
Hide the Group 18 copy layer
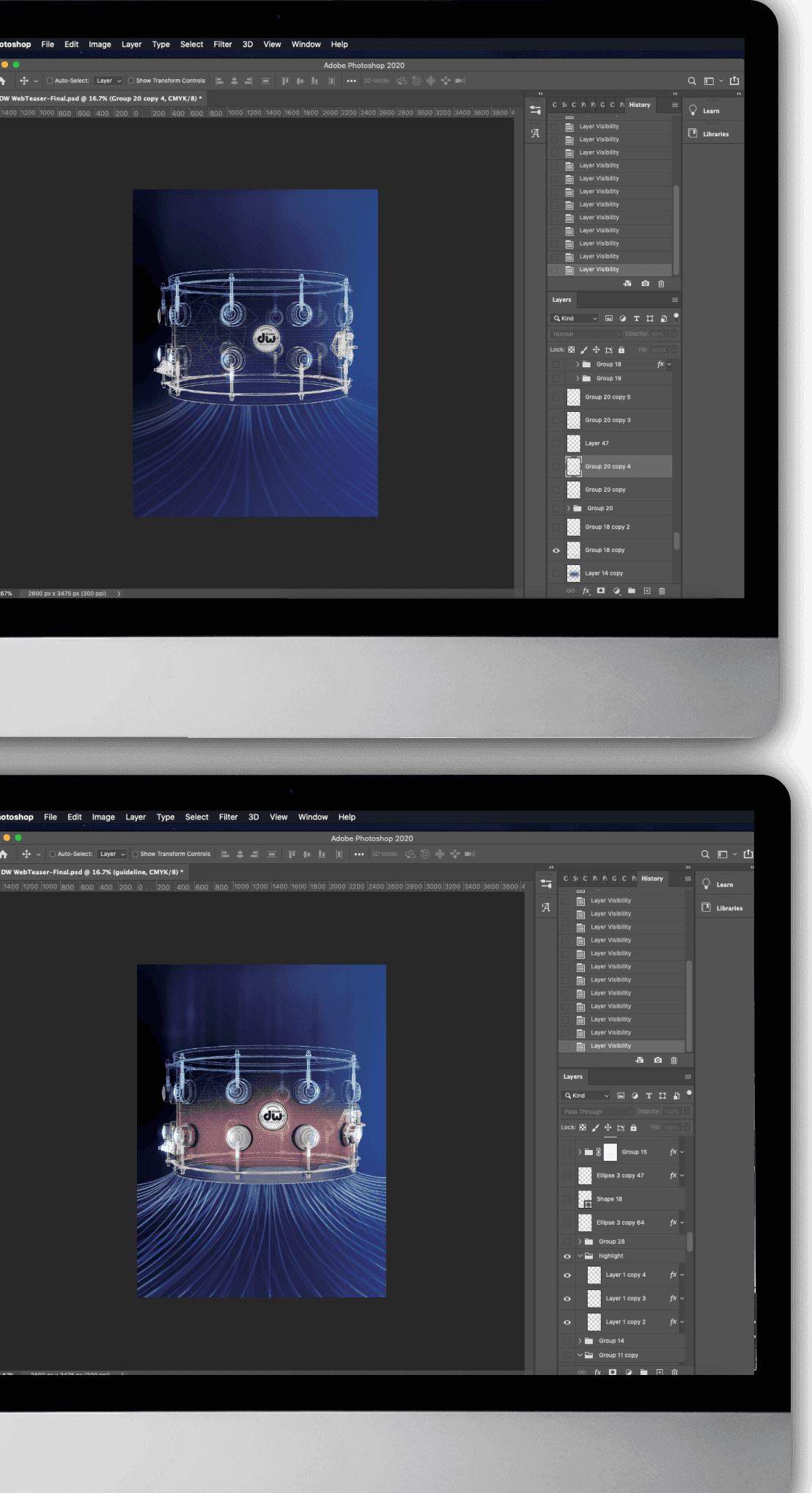click(x=556, y=550)
